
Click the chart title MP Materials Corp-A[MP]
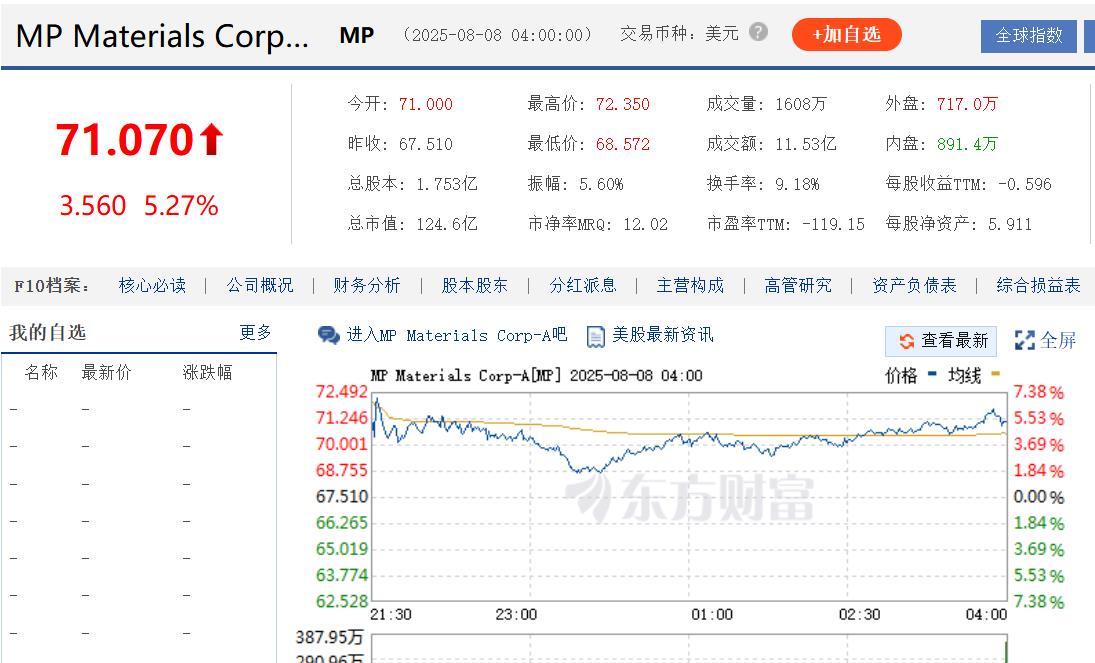pos(466,375)
